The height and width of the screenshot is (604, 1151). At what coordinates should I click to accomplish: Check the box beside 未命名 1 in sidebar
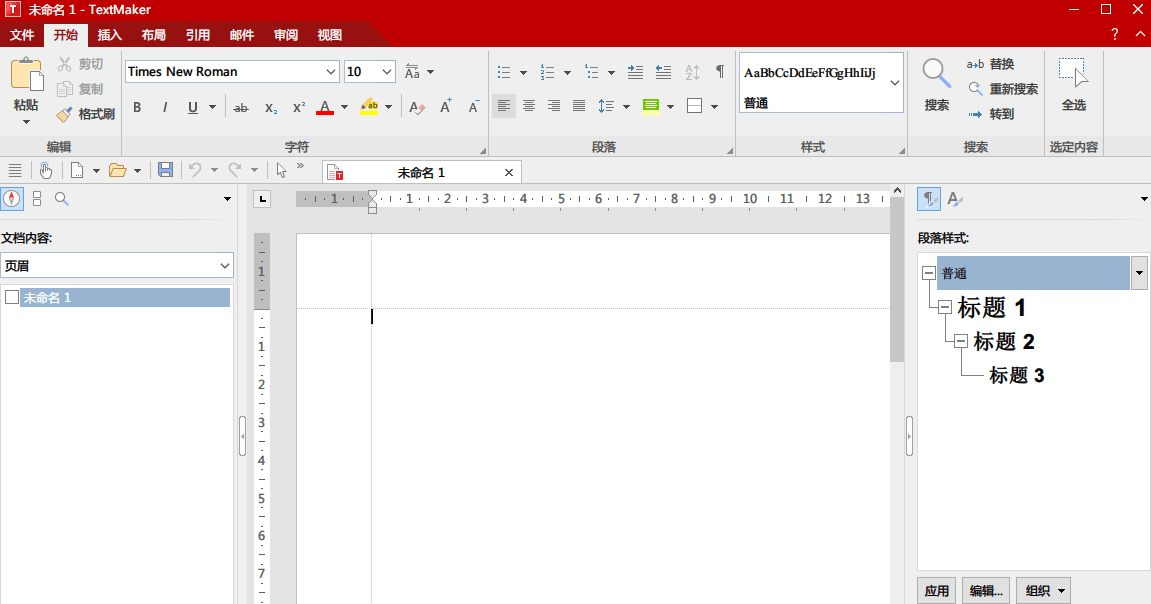[x=12, y=297]
